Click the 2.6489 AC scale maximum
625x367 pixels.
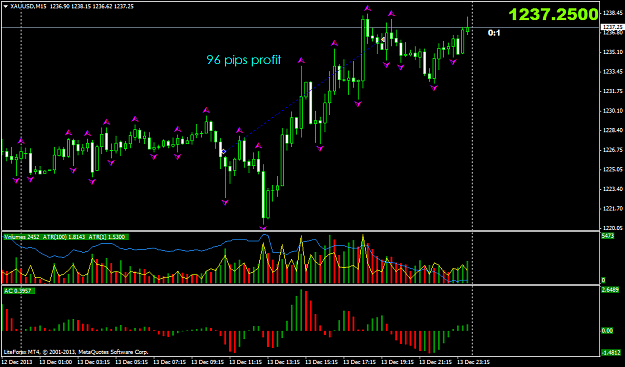point(610,290)
